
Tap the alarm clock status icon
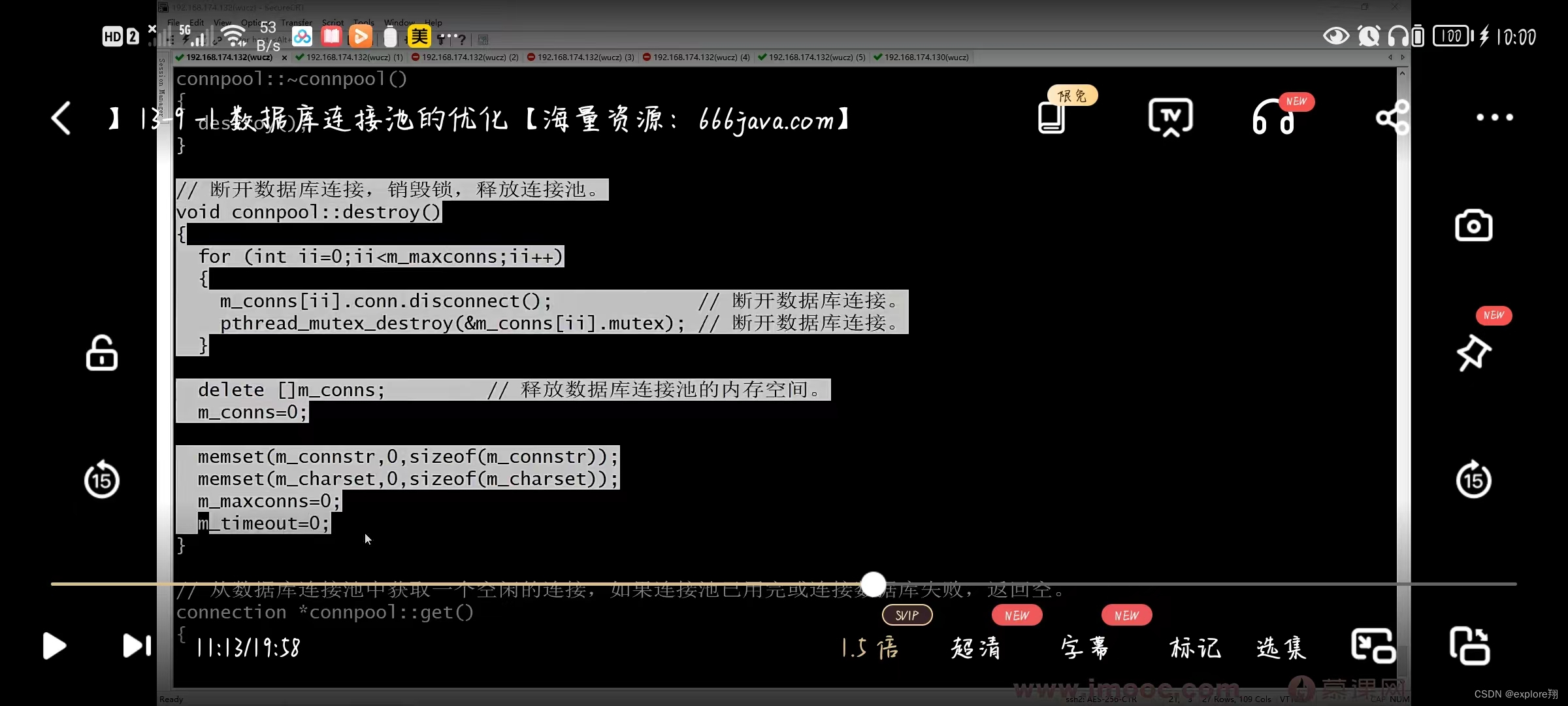tap(1369, 36)
